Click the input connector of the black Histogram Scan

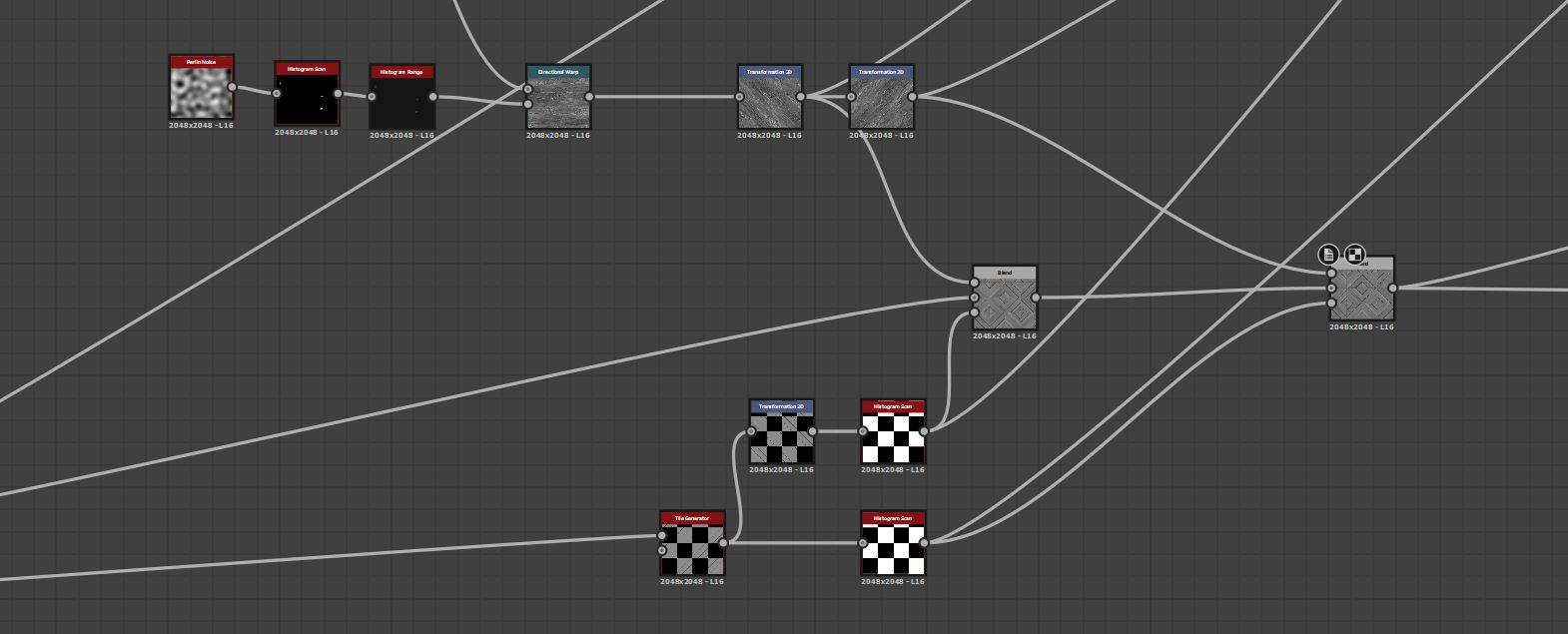click(x=277, y=94)
